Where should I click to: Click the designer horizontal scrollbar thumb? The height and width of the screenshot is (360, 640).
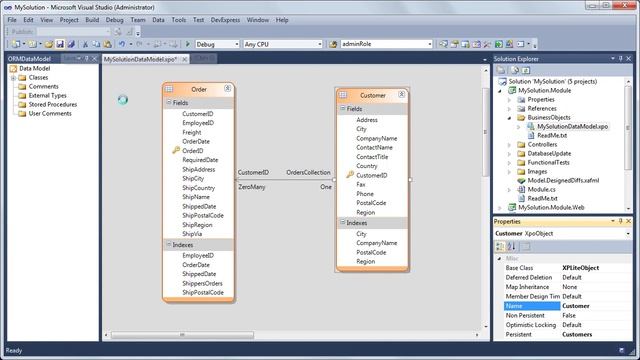pos(182,335)
